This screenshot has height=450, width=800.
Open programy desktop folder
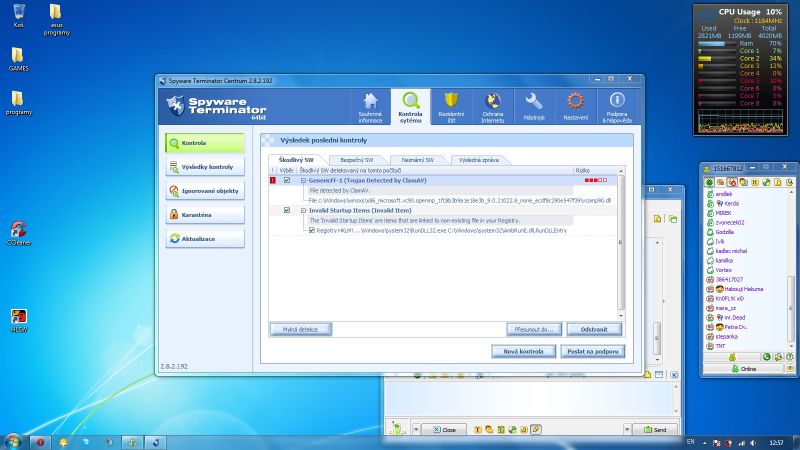18,103
